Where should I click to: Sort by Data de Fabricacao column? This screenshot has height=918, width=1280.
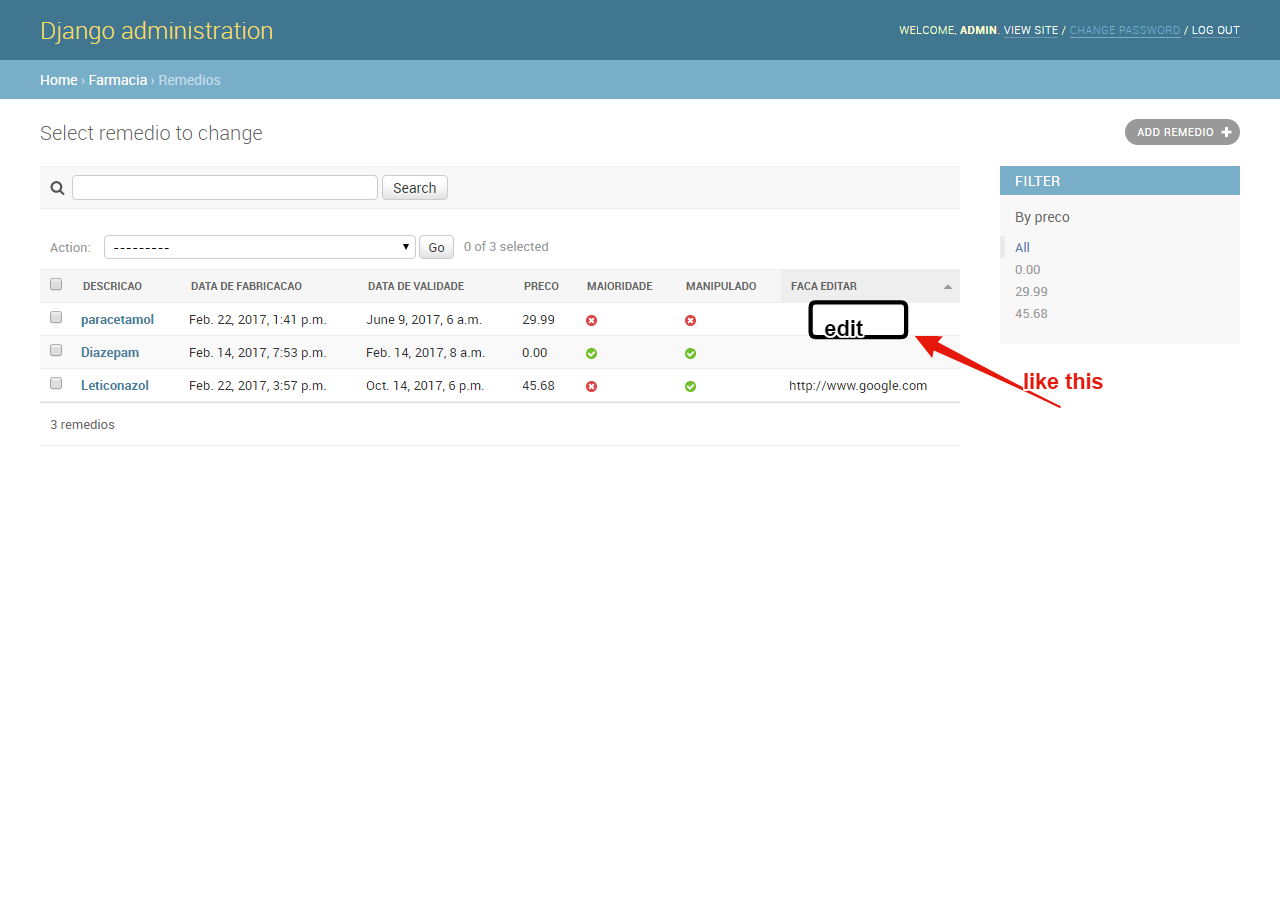(246, 286)
